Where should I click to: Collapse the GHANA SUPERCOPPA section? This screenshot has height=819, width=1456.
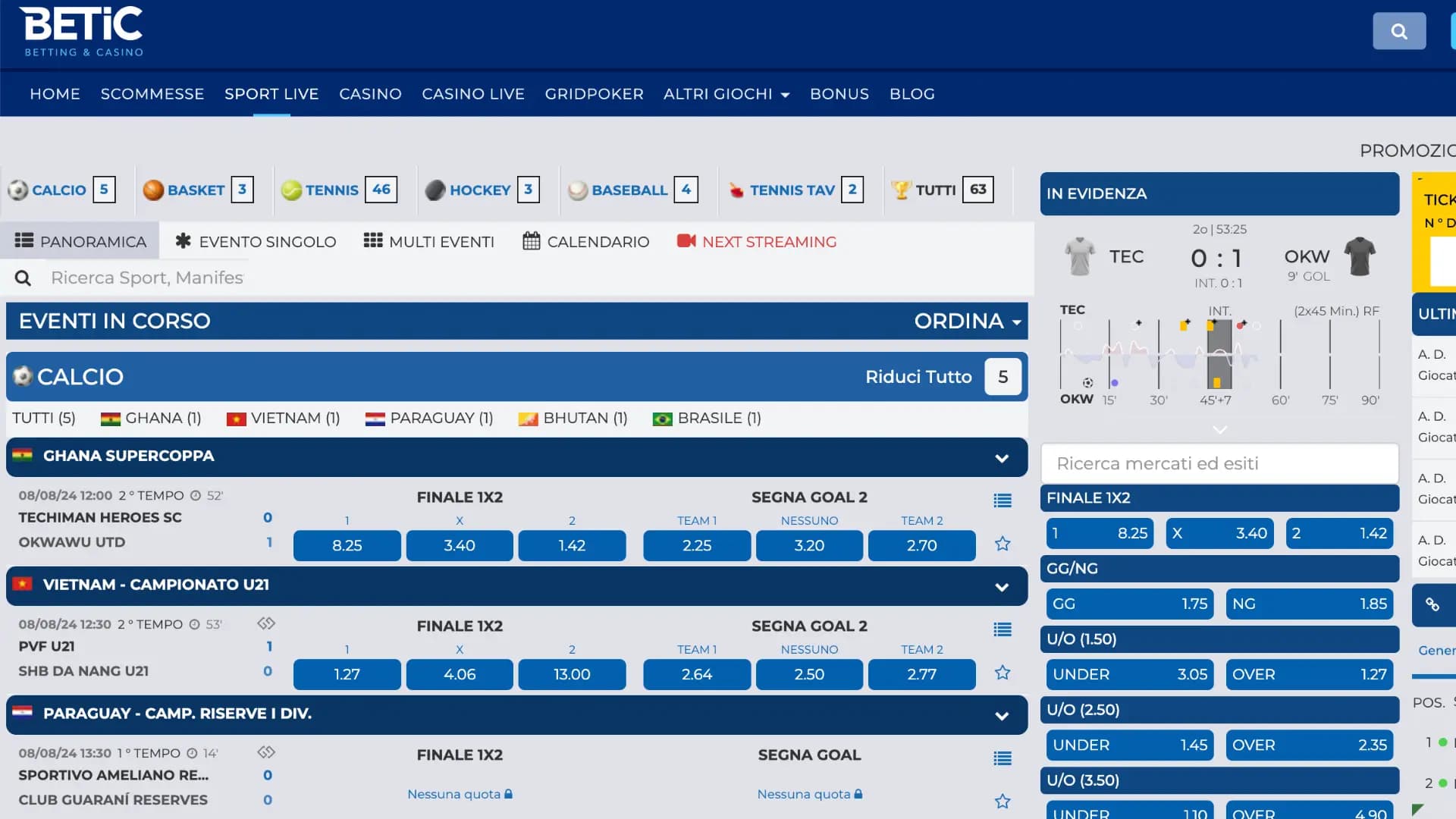coord(1003,457)
